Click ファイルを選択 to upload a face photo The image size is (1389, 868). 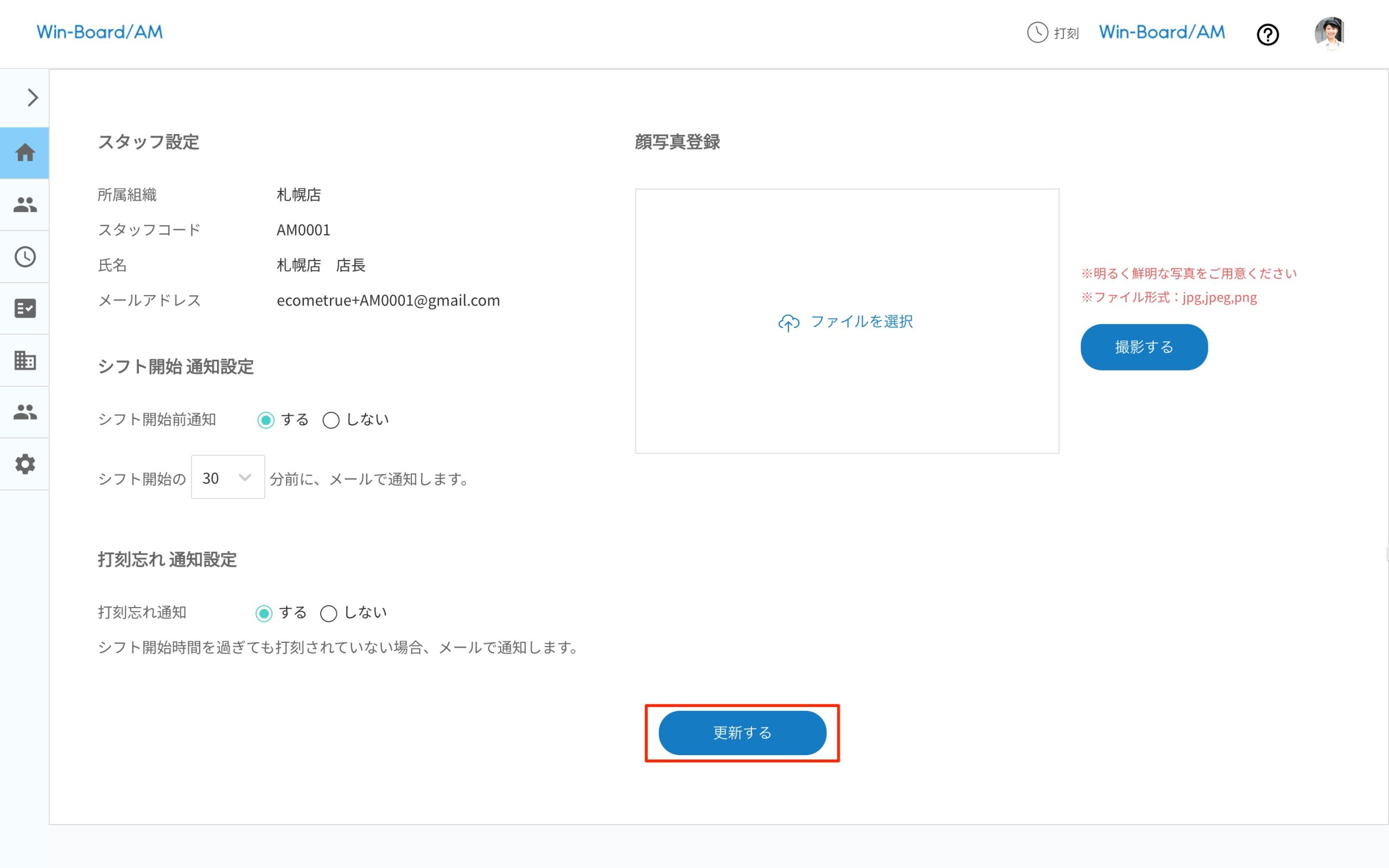tap(846, 322)
